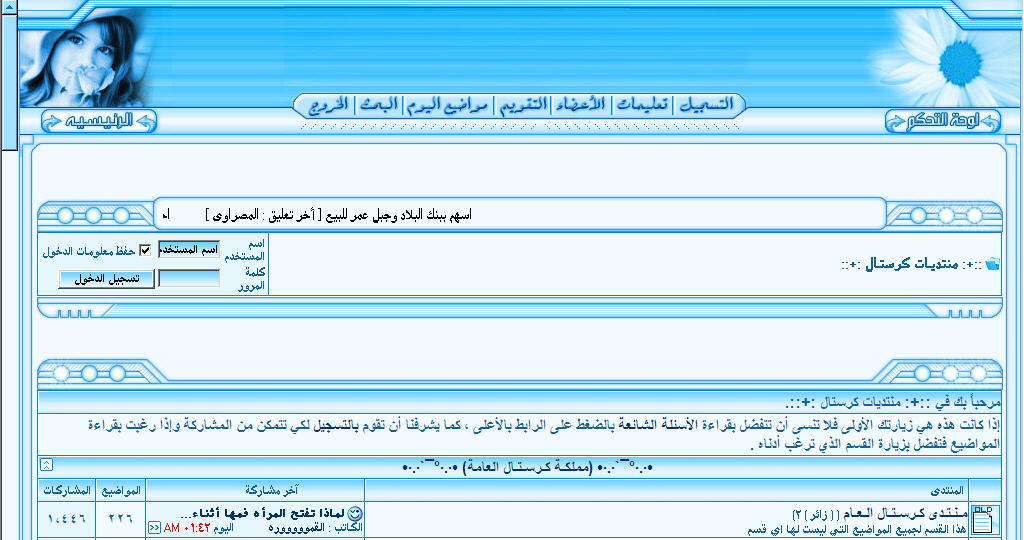Image resolution: width=1024 pixels, height=540 pixels.
Task: Open the الأعضاء (Members) menu item
Action: (x=579, y=104)
